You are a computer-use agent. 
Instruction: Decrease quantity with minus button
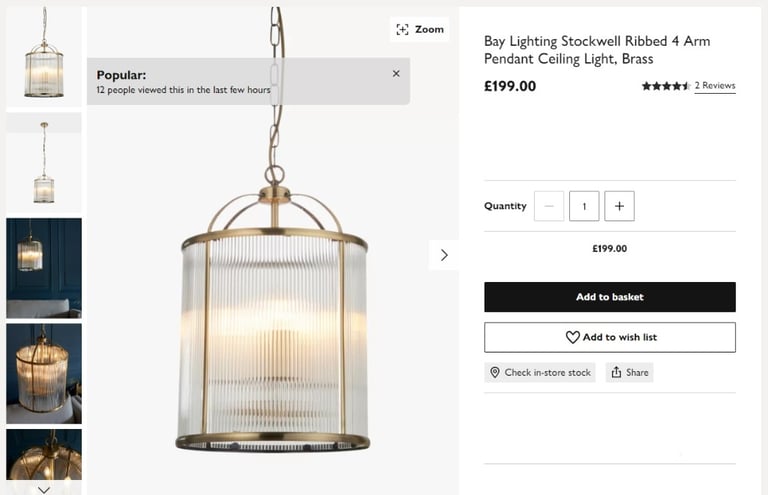[549, 206]
